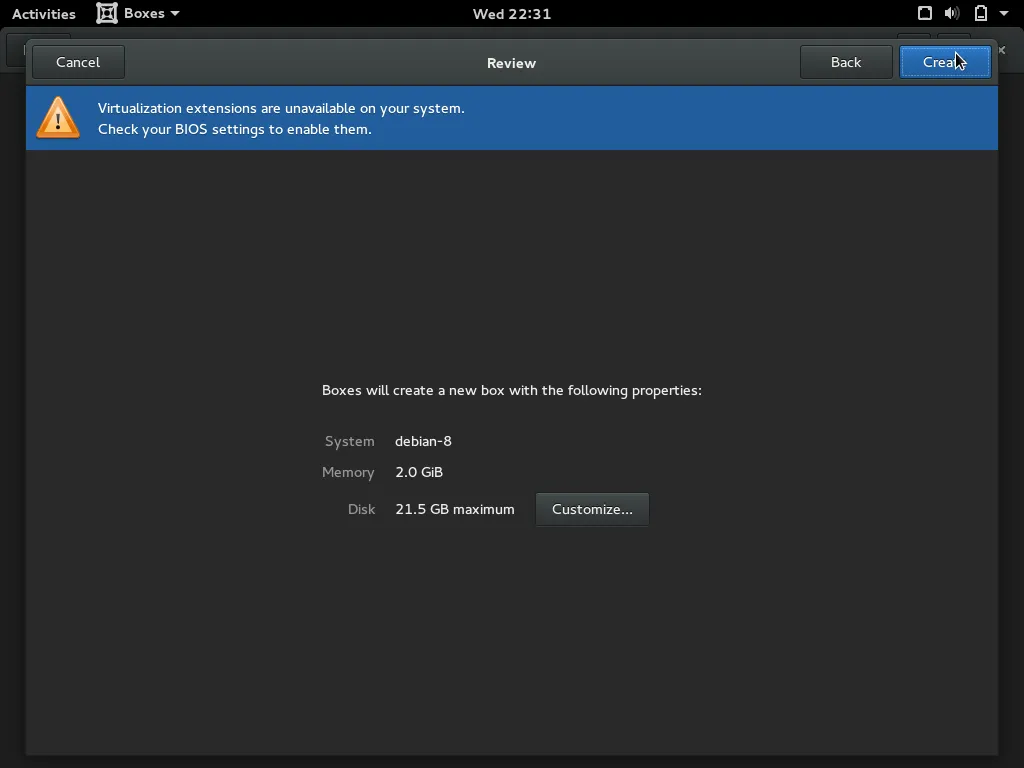
Task: Click the close x behind the dialog
Action: pos(1003,49)
